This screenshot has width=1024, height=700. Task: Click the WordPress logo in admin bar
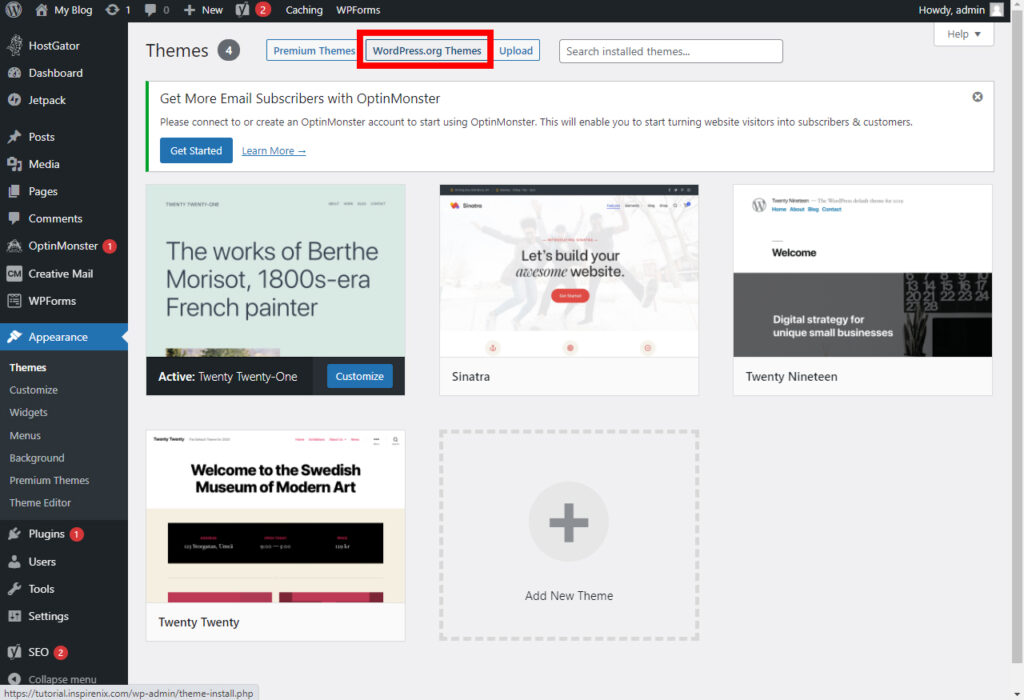[x=14, y=10]
